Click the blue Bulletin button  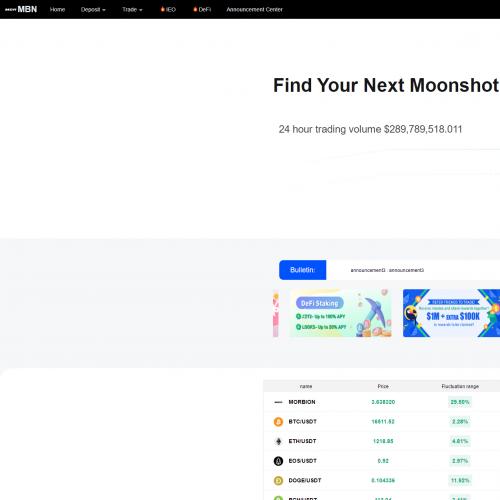303,270
